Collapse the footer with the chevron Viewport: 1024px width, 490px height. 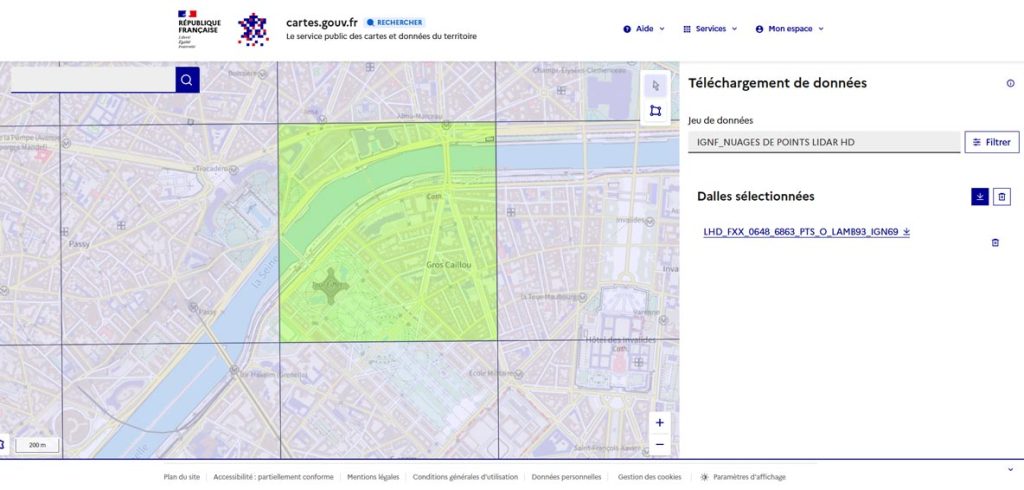pos(1010,469)
